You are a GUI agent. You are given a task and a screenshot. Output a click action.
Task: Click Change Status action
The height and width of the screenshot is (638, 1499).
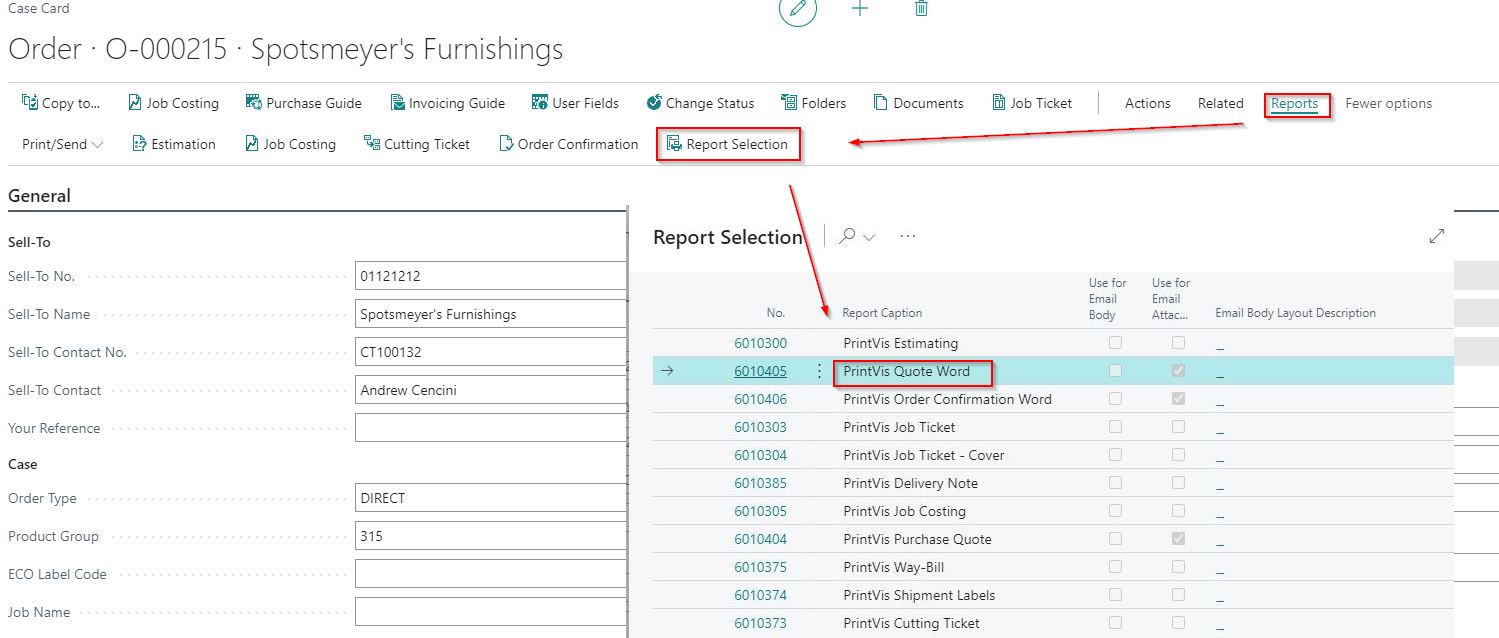(700, 103)
